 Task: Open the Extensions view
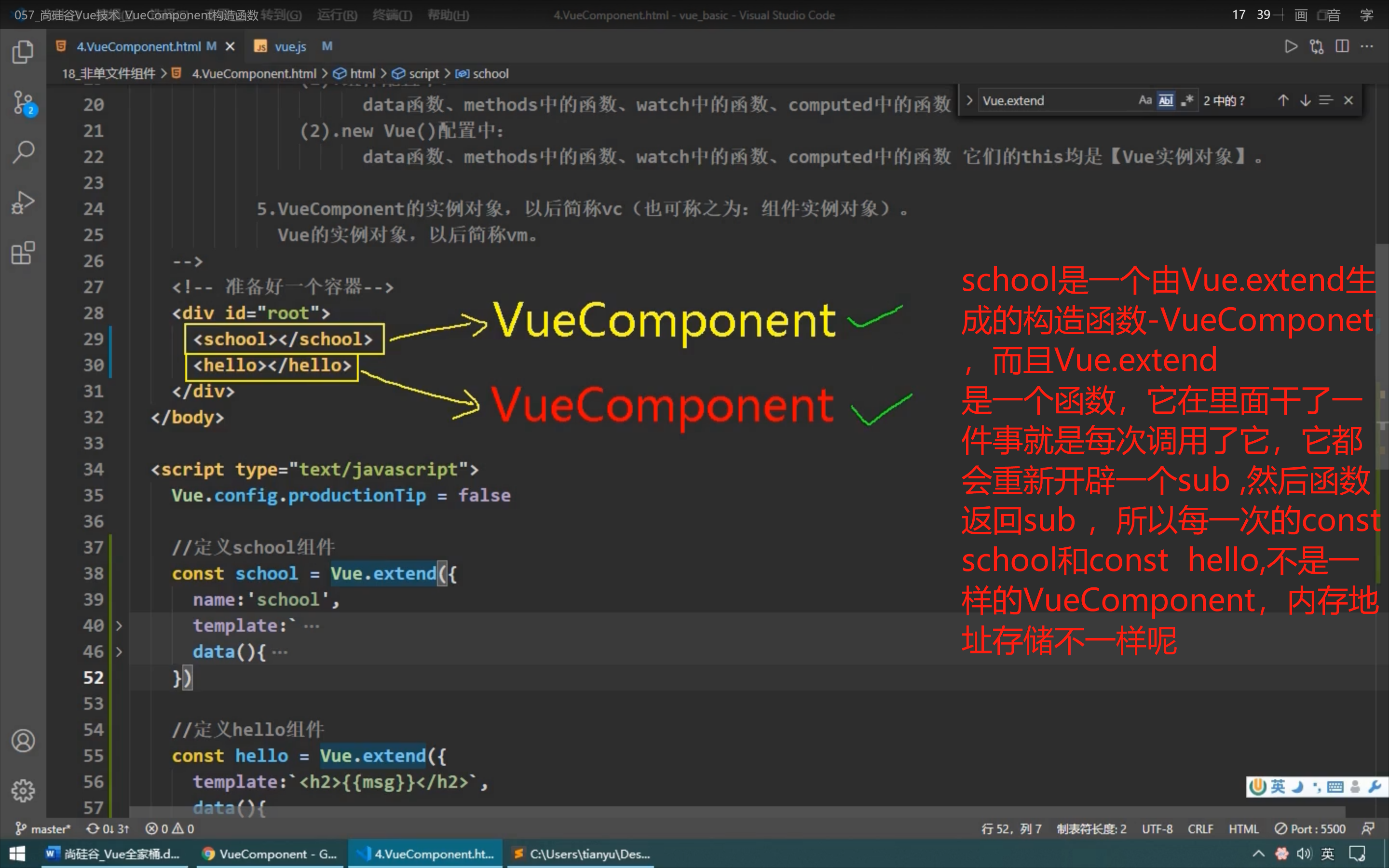[x=23, y=253]
